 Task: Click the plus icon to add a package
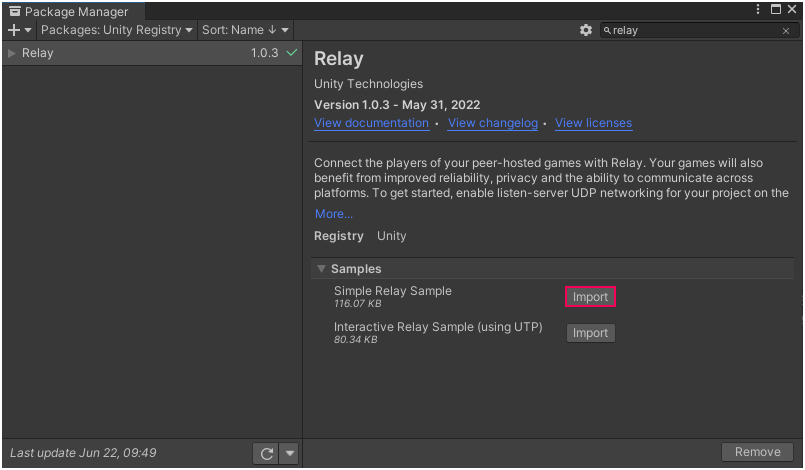(14, 31)
